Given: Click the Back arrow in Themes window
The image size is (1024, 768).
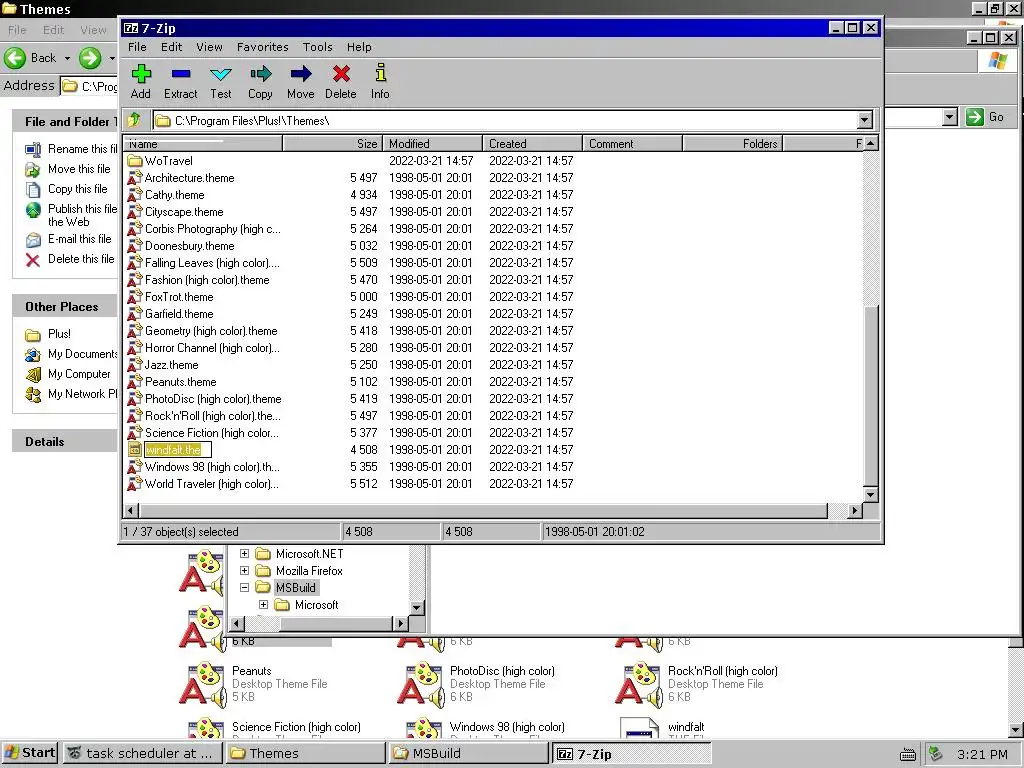Looking at the screenshot, I should [15, 57].
